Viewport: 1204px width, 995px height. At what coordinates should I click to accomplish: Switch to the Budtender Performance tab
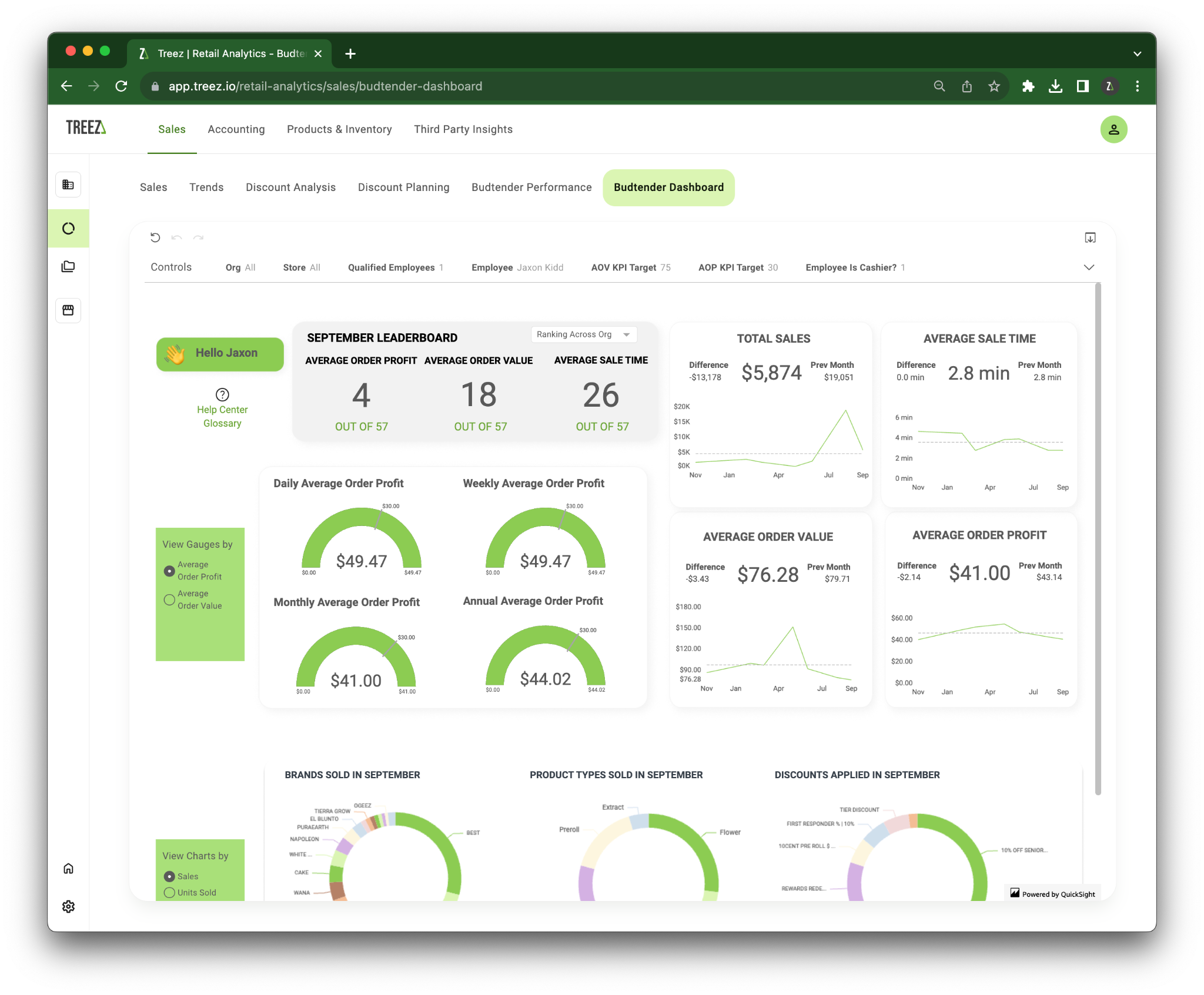(531, 187)
